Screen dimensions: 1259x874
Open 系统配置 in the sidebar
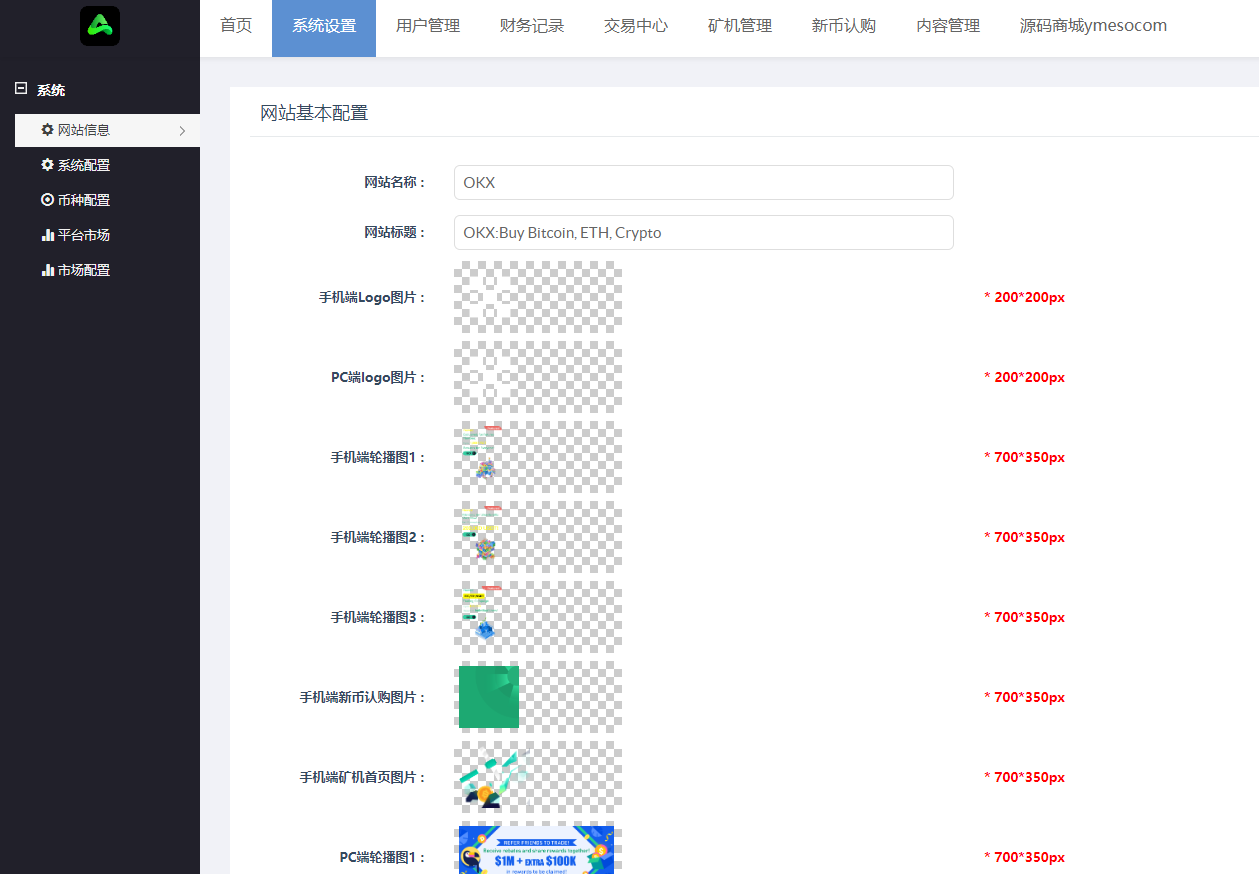[107, 165]
